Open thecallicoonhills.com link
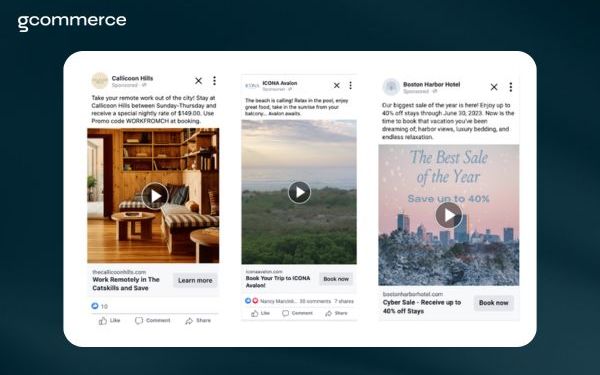This screenshot has width=600, height=375. click(119, 272)
